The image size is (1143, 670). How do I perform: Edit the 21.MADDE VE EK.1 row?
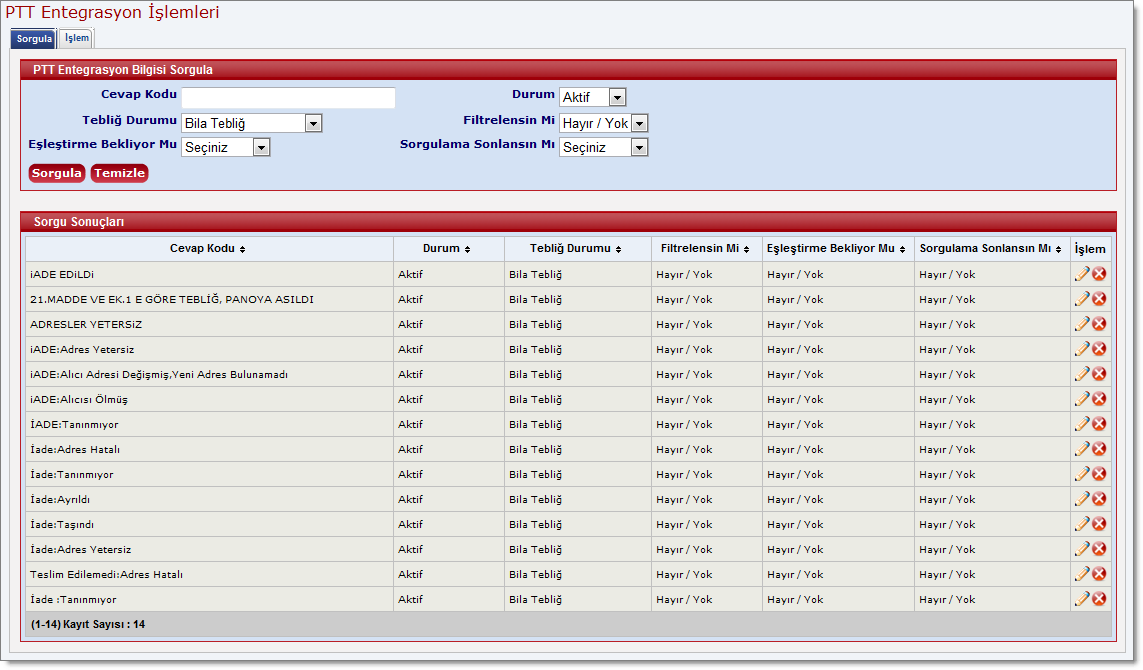click(x=1082, y=299)
